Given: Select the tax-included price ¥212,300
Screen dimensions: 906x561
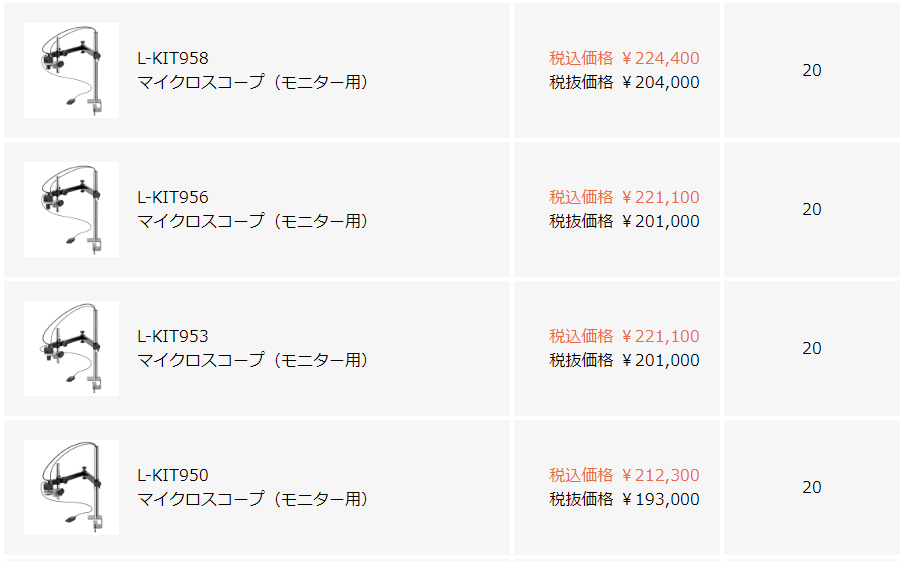Looking at the screenshot, I should pyautogui.click(x=624, y=475).
